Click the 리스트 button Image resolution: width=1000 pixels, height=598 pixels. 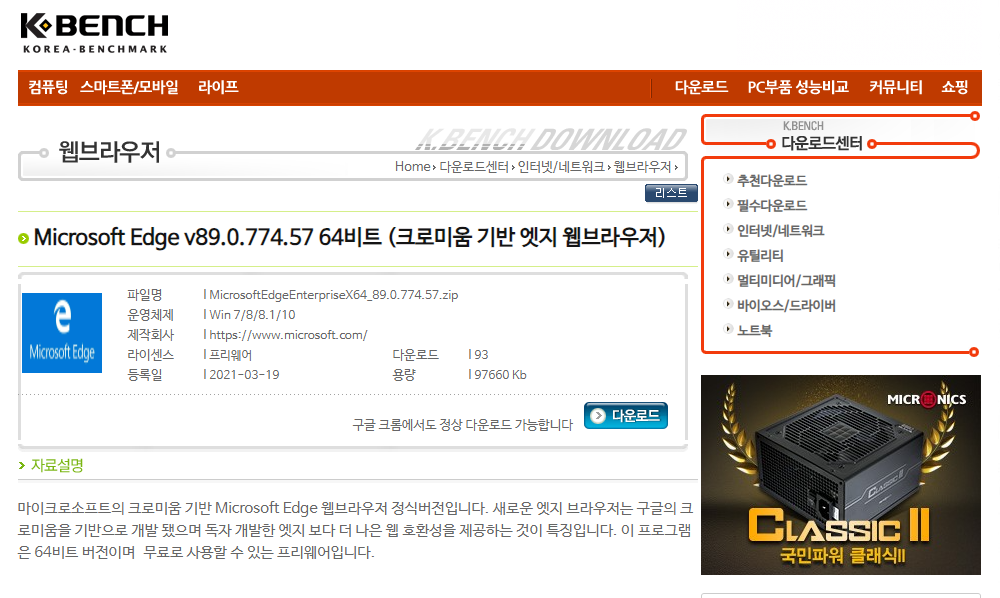point(671,193)
